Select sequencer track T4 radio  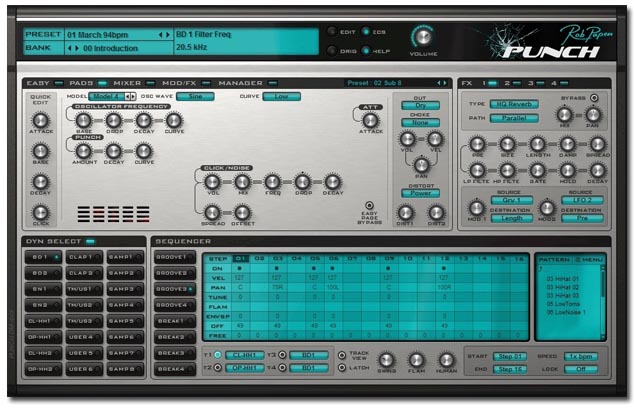tap(282, 368)
